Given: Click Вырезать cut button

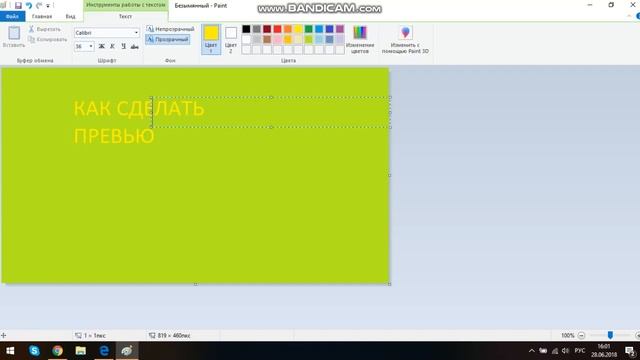Looking at the screenshot, I should [x=45, y=29].
